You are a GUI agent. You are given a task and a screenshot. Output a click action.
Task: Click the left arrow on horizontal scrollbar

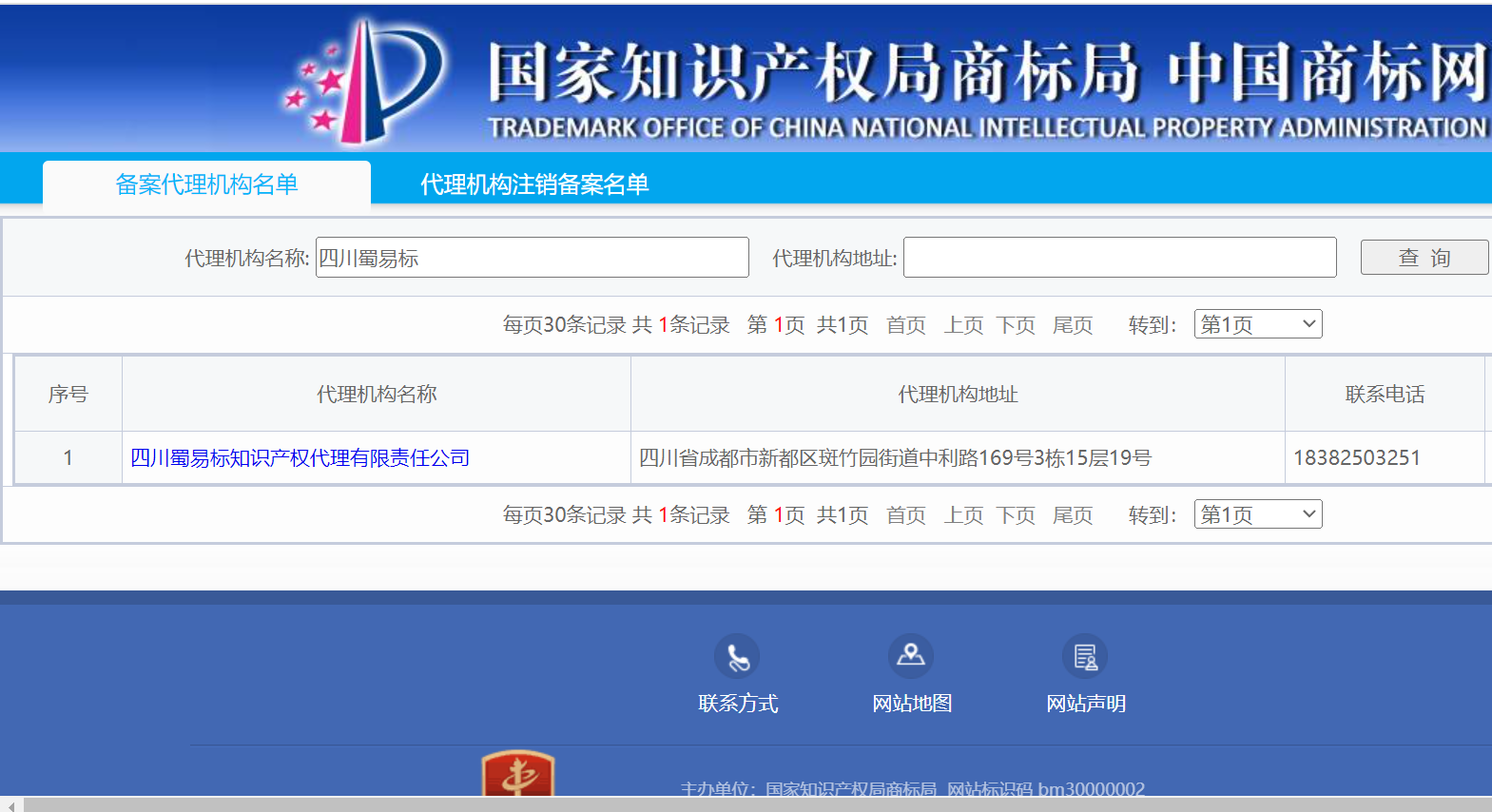pyautogui.click(x=10, y=804)
